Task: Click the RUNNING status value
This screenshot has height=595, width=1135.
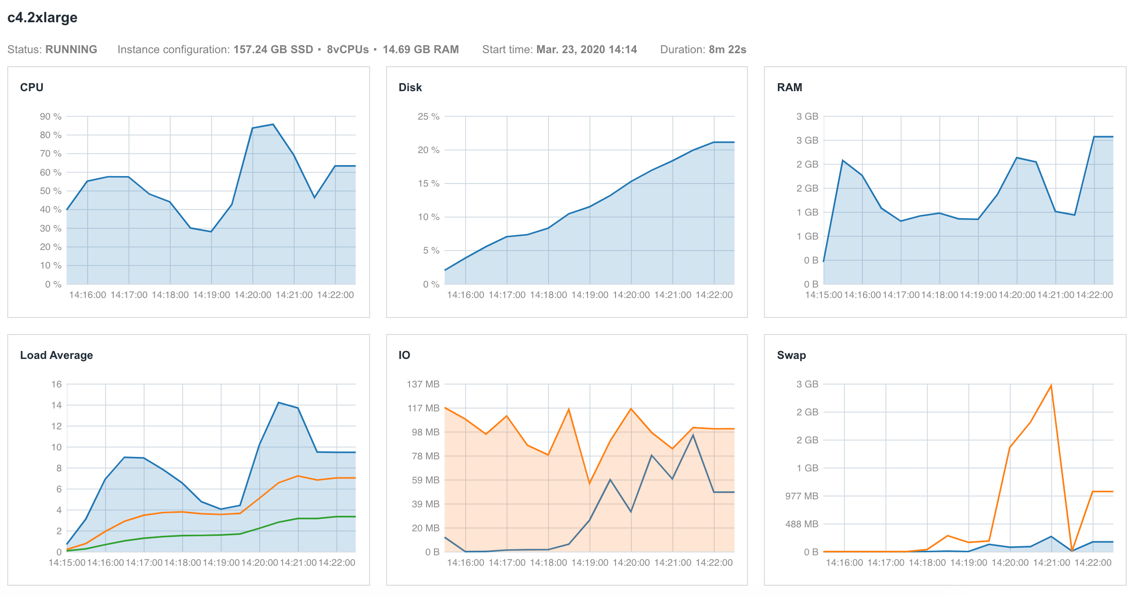Action: [x=71, y=50]
